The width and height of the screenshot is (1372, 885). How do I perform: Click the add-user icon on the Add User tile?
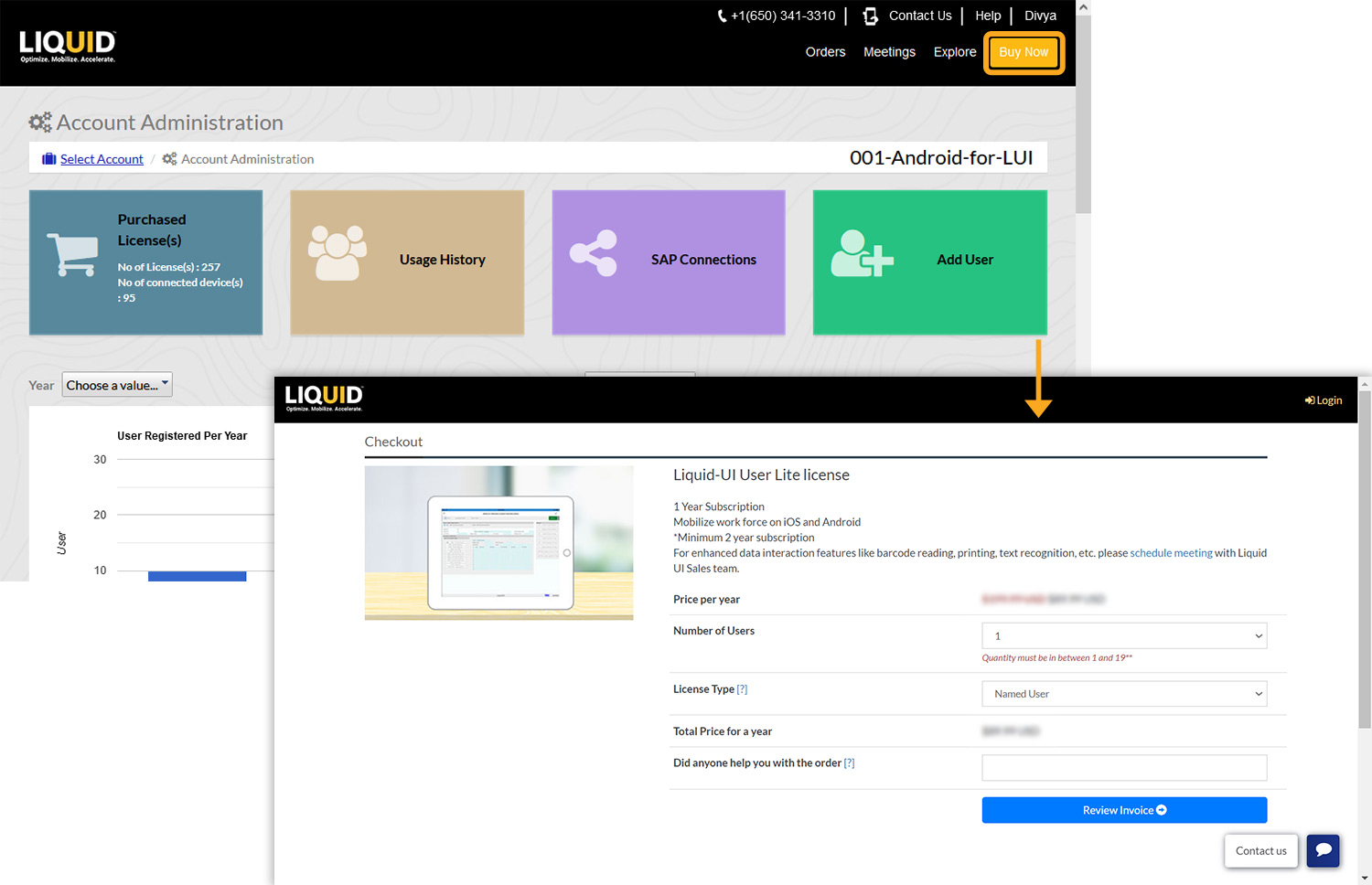tap(862, 253)
